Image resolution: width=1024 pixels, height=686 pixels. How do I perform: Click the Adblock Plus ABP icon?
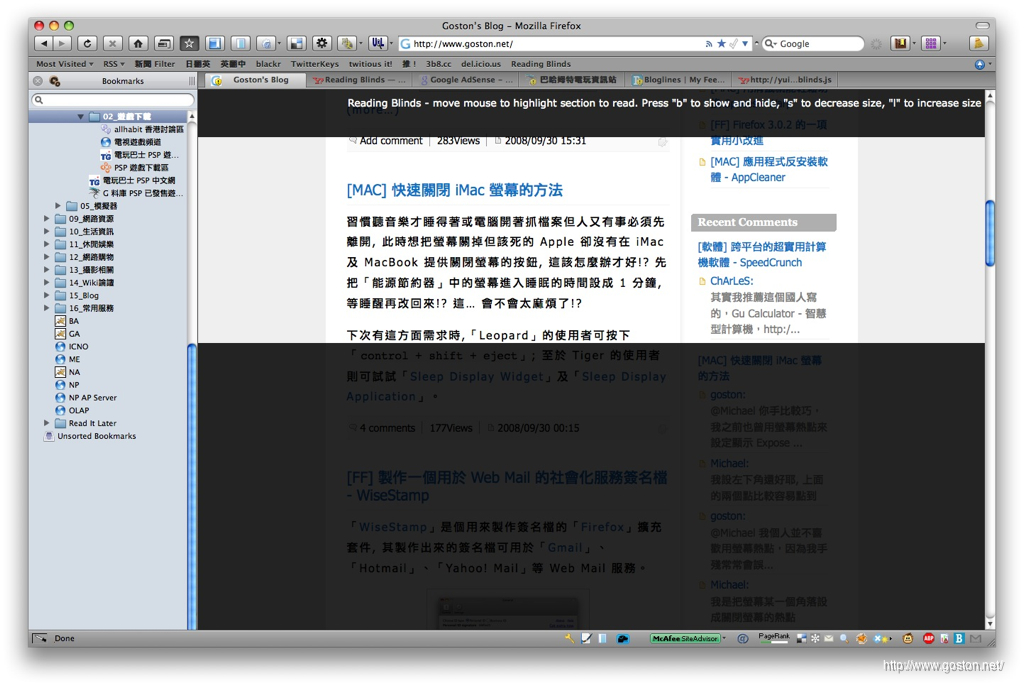928,638
